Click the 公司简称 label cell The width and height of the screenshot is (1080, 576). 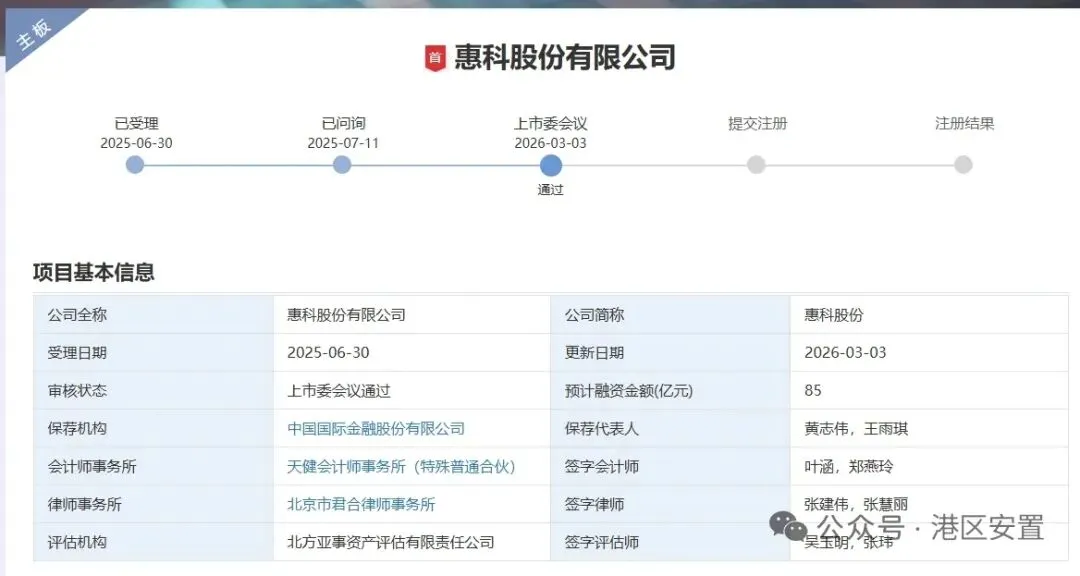(670, 315)
